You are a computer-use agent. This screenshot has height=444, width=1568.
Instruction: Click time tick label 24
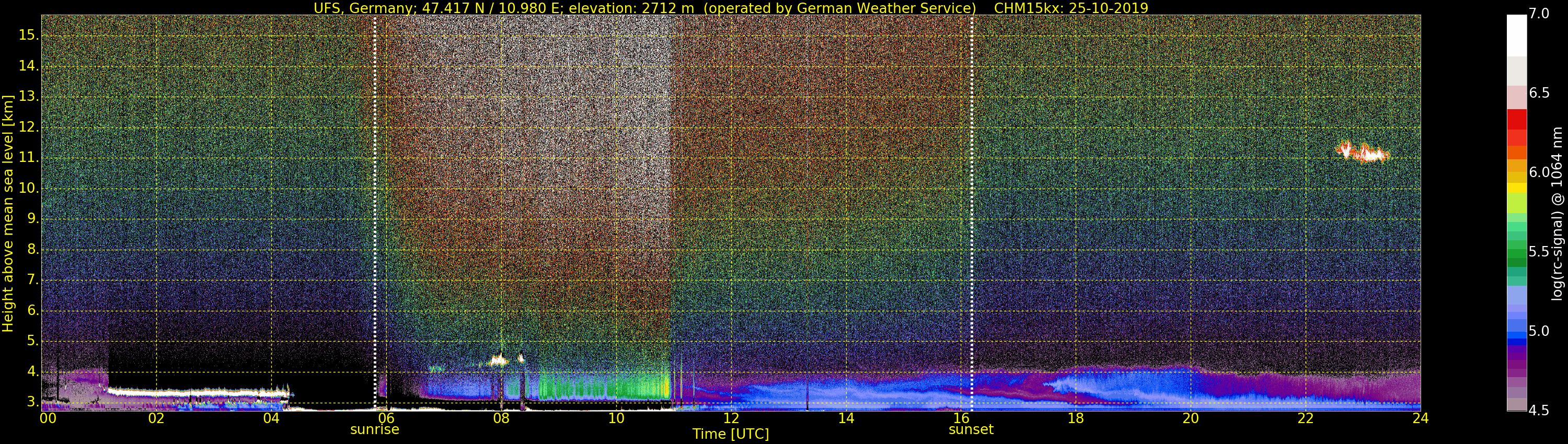click(x=1420, y=418)
